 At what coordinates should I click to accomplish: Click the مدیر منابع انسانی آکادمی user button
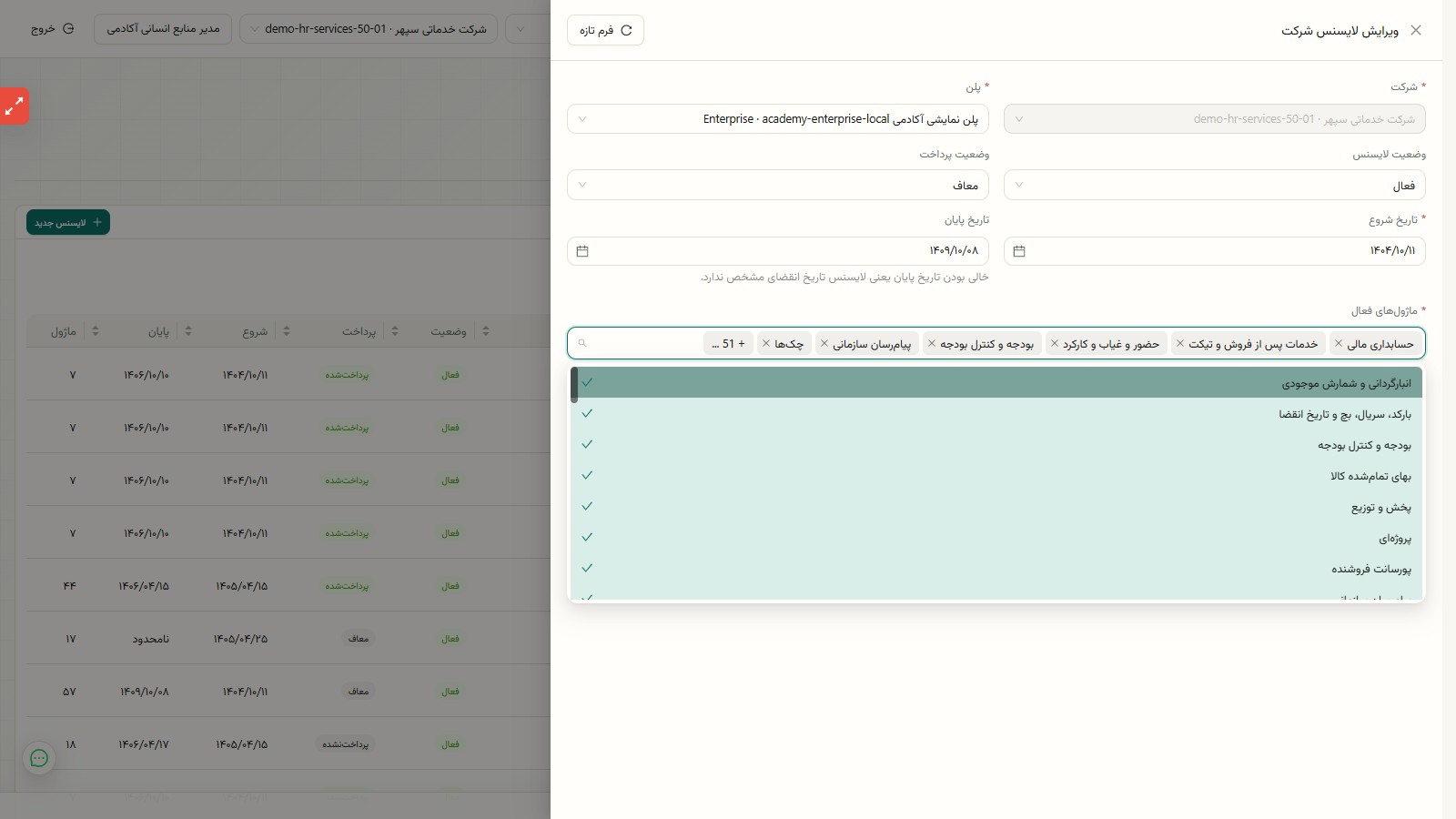pyautogui.click(x=163, y=29)
